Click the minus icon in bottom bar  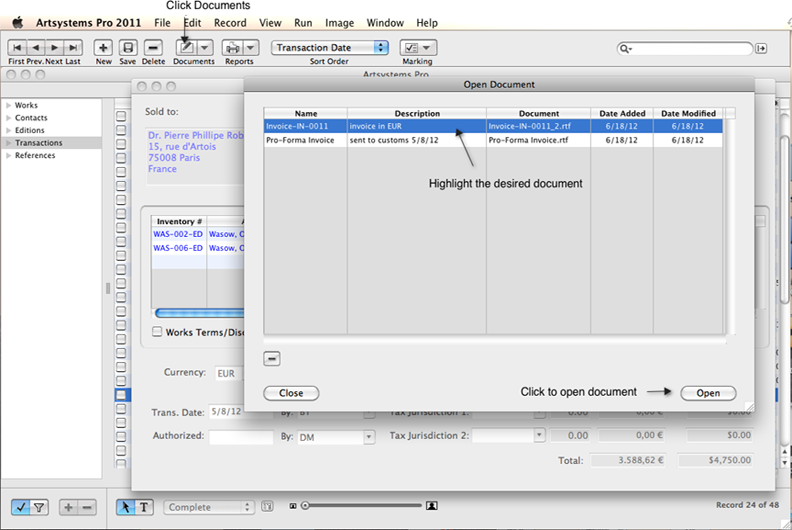[x=87, y=507]
